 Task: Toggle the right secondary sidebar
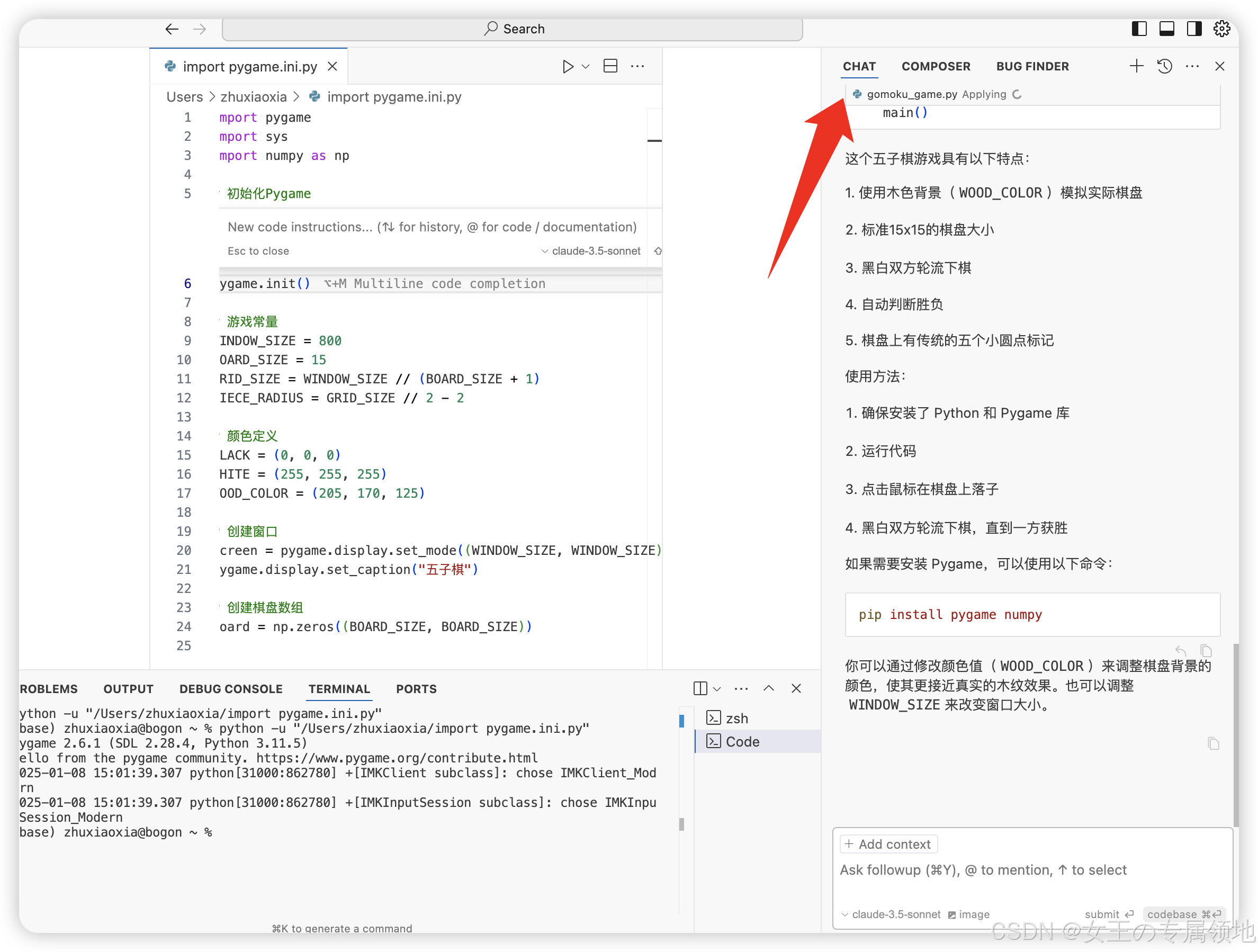click(x=1194, y=29)
